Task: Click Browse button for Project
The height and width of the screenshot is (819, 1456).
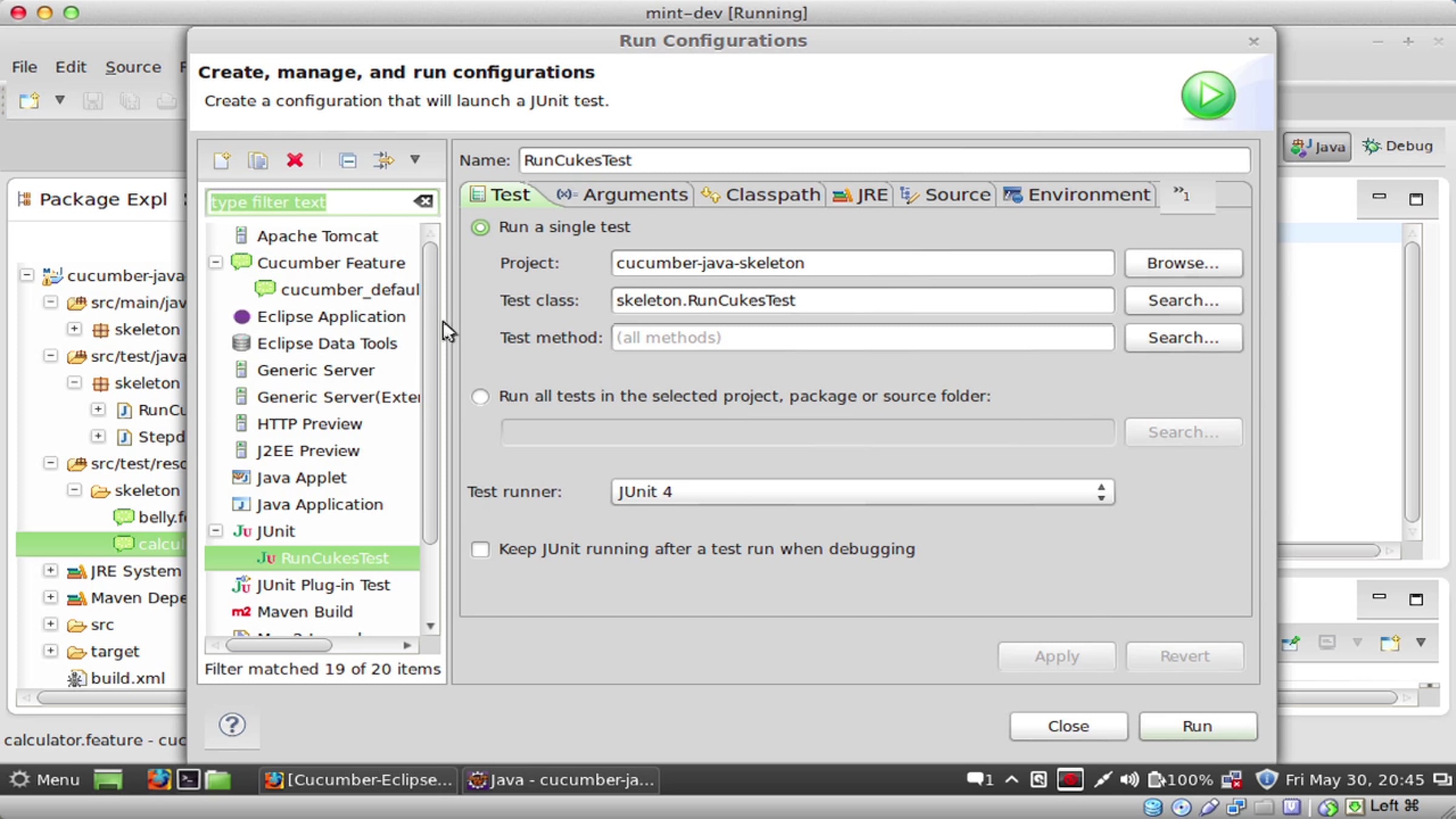Action: [1183, 263]
